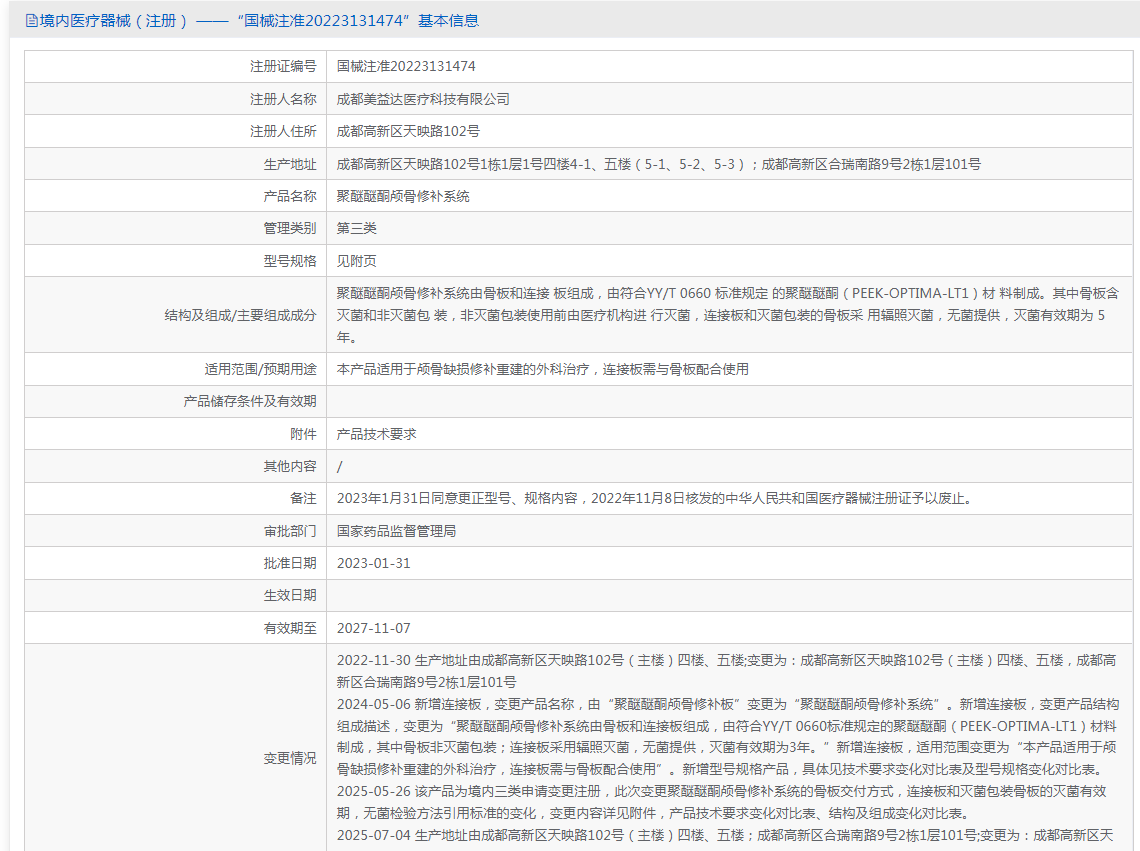Select company name 成都美益达医疗科技有限公司
This screenshot has width=1140, height=851.
click(x=423, y=99)
